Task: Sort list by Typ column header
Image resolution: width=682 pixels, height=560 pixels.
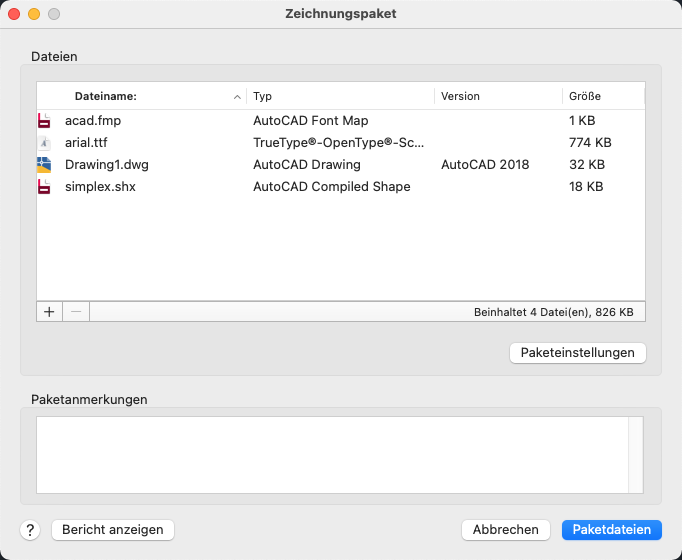Action: tap(340, 97)
